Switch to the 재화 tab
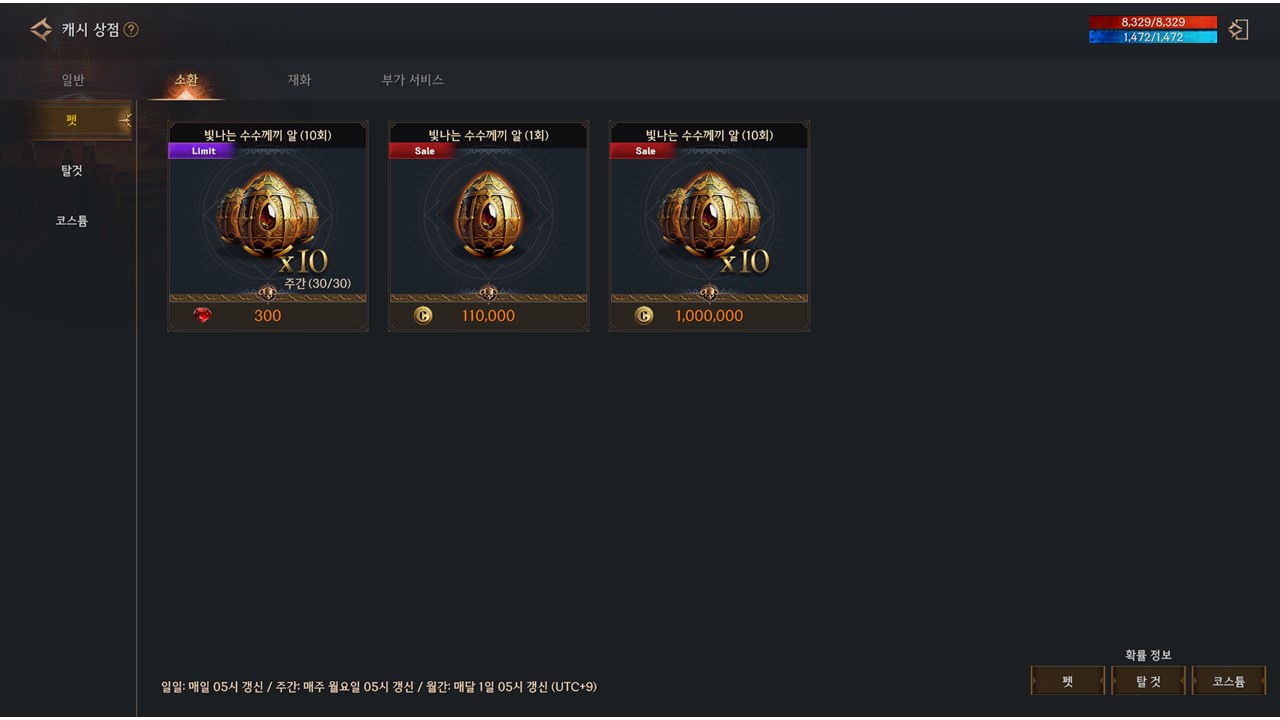The height and width of the screenshot is (720, 1280). click(x=299, y=80)
